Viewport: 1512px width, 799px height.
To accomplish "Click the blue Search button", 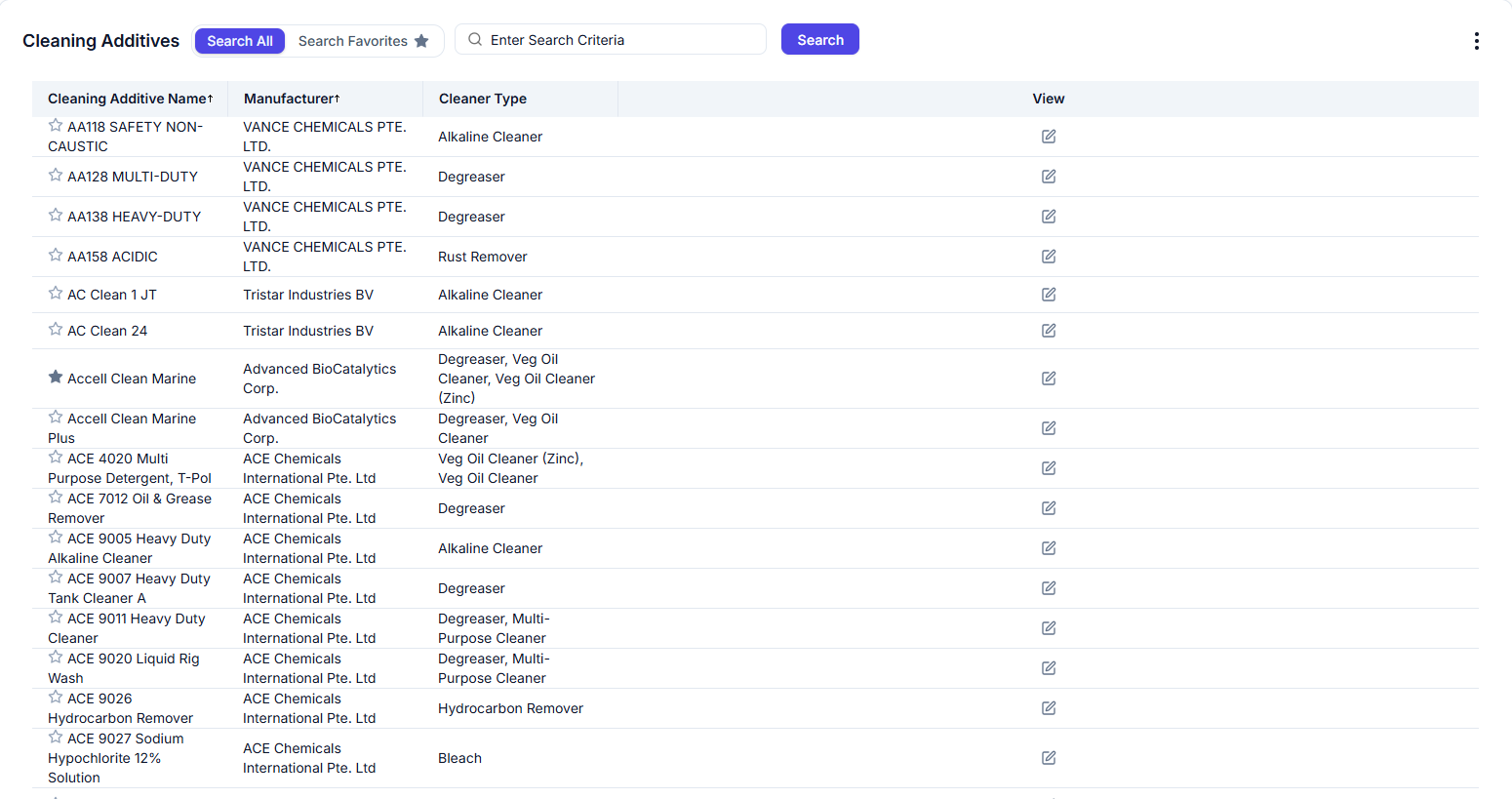I will coord(820,40).
